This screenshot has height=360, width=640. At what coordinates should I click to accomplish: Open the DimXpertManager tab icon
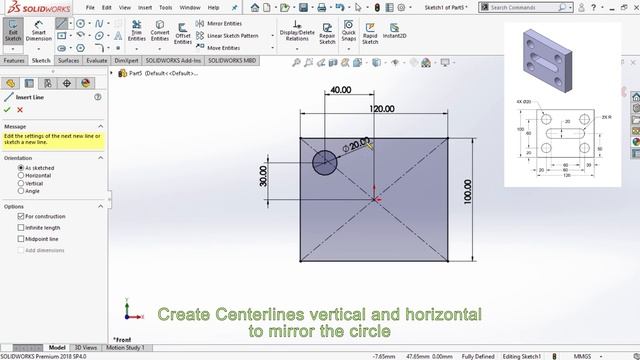[x=67, y=83]
